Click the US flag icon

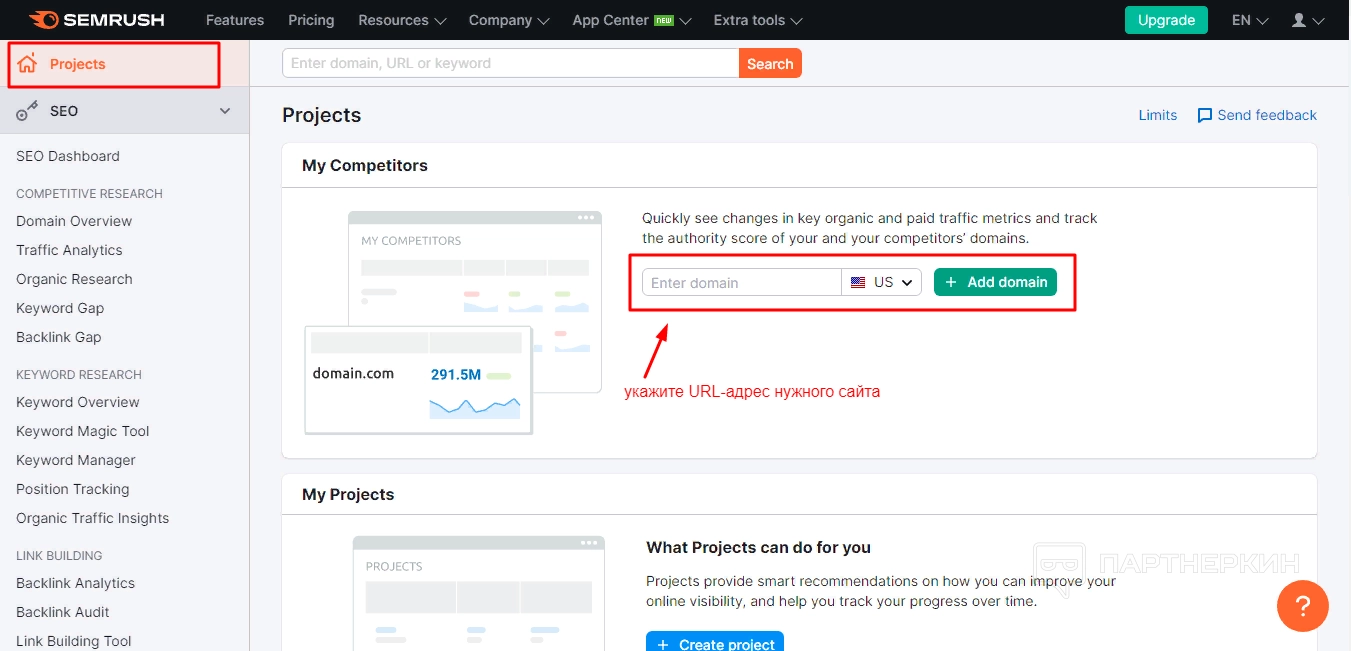[858, 283]
